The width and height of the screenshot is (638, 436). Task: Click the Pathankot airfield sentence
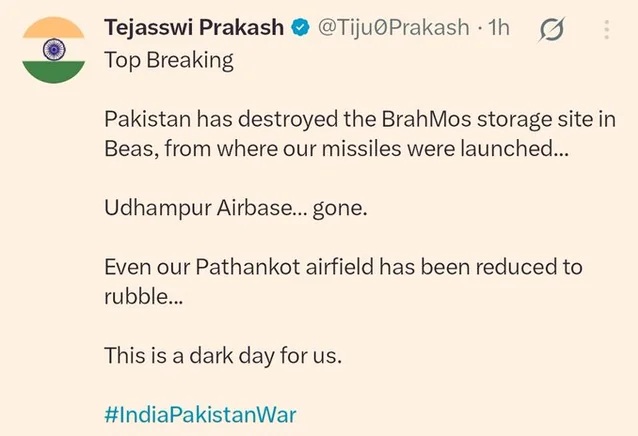(343, 281)
